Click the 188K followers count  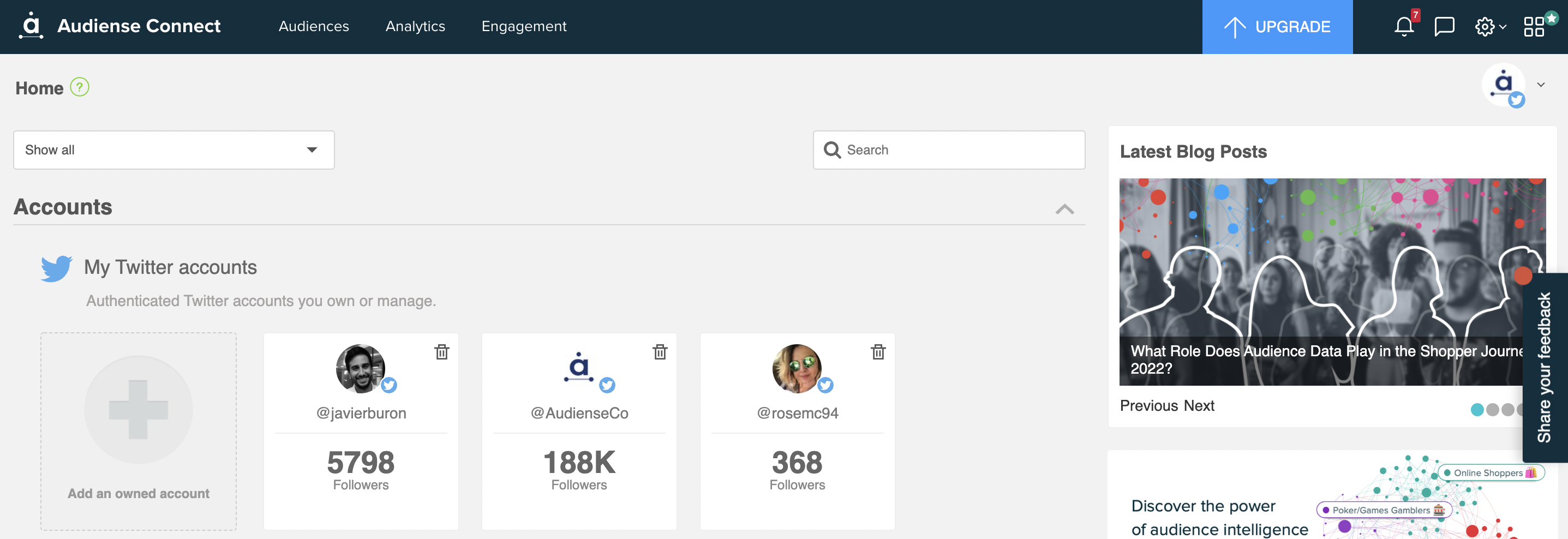point(579,462)
